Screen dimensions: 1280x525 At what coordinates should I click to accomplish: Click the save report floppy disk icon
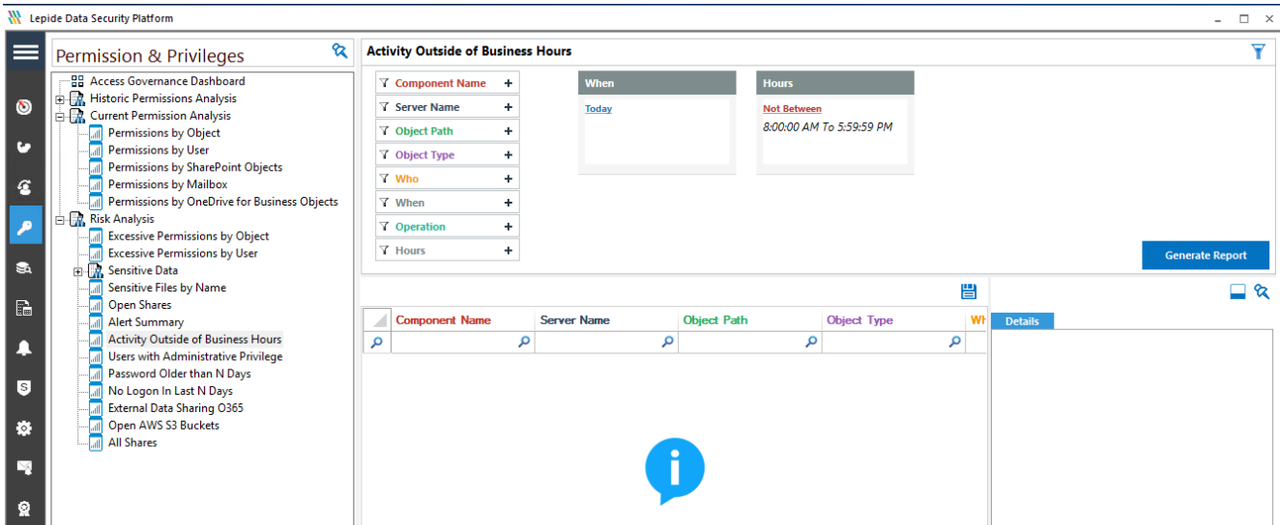coord(968,291)
